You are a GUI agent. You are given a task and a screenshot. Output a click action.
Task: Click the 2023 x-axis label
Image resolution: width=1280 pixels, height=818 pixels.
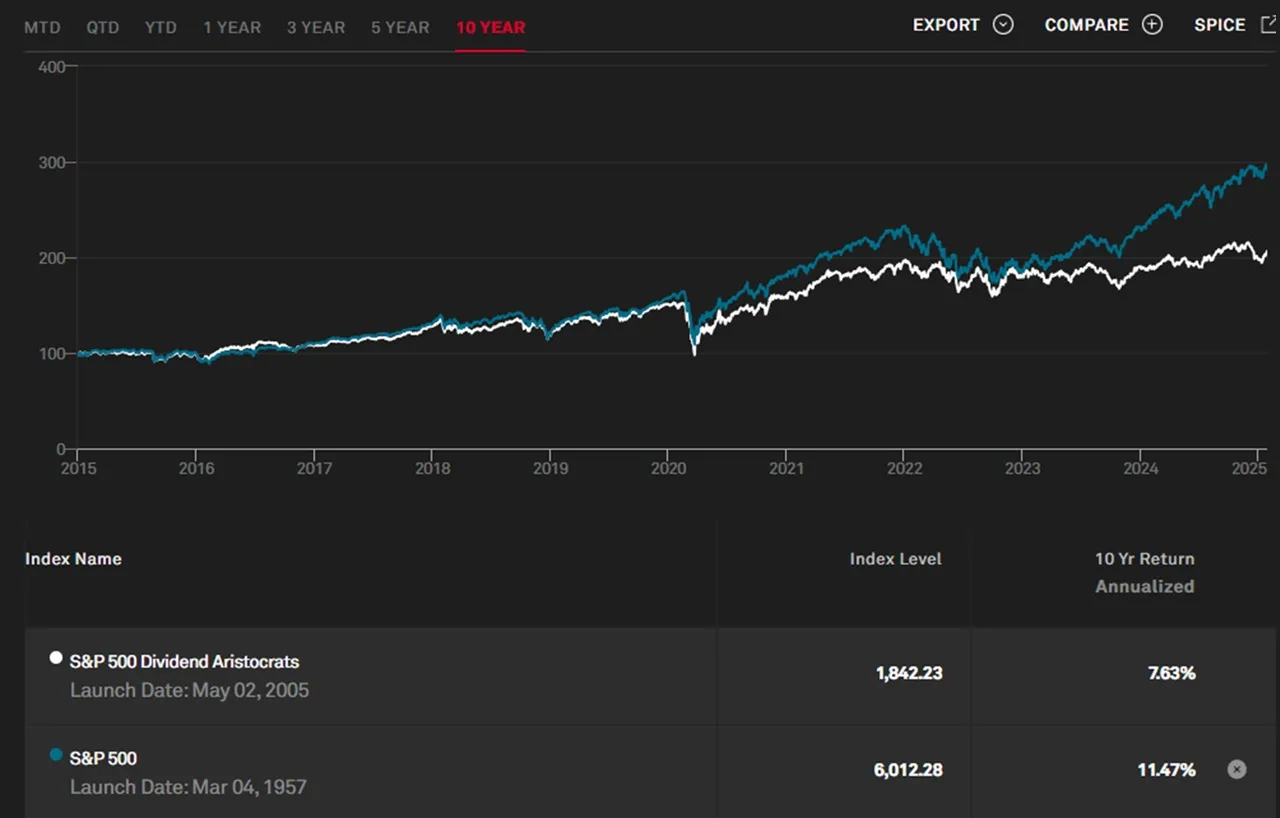[x=1022, y=468]
